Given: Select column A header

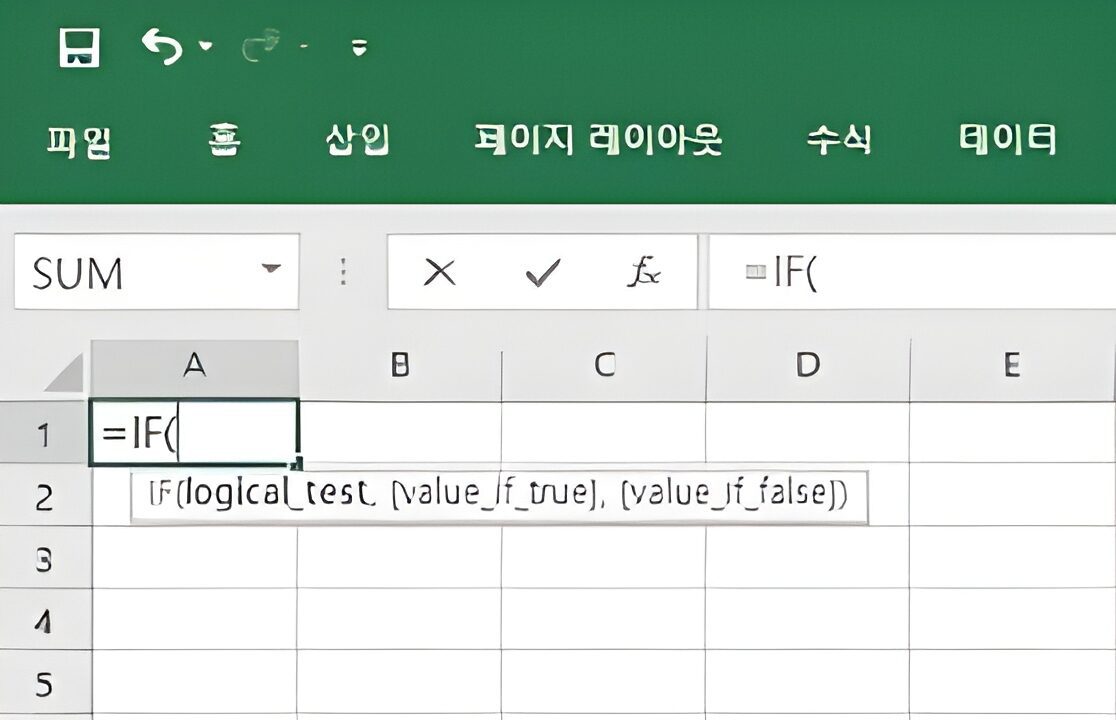Looking at the screenshot, I should tap(195, 370).
